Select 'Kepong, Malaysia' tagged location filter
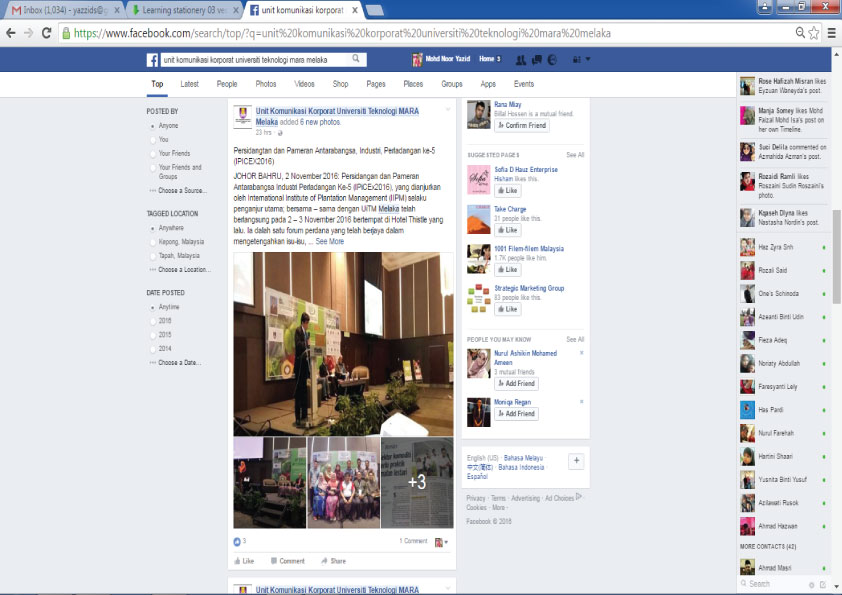842x595 pixels. point(180,241)
